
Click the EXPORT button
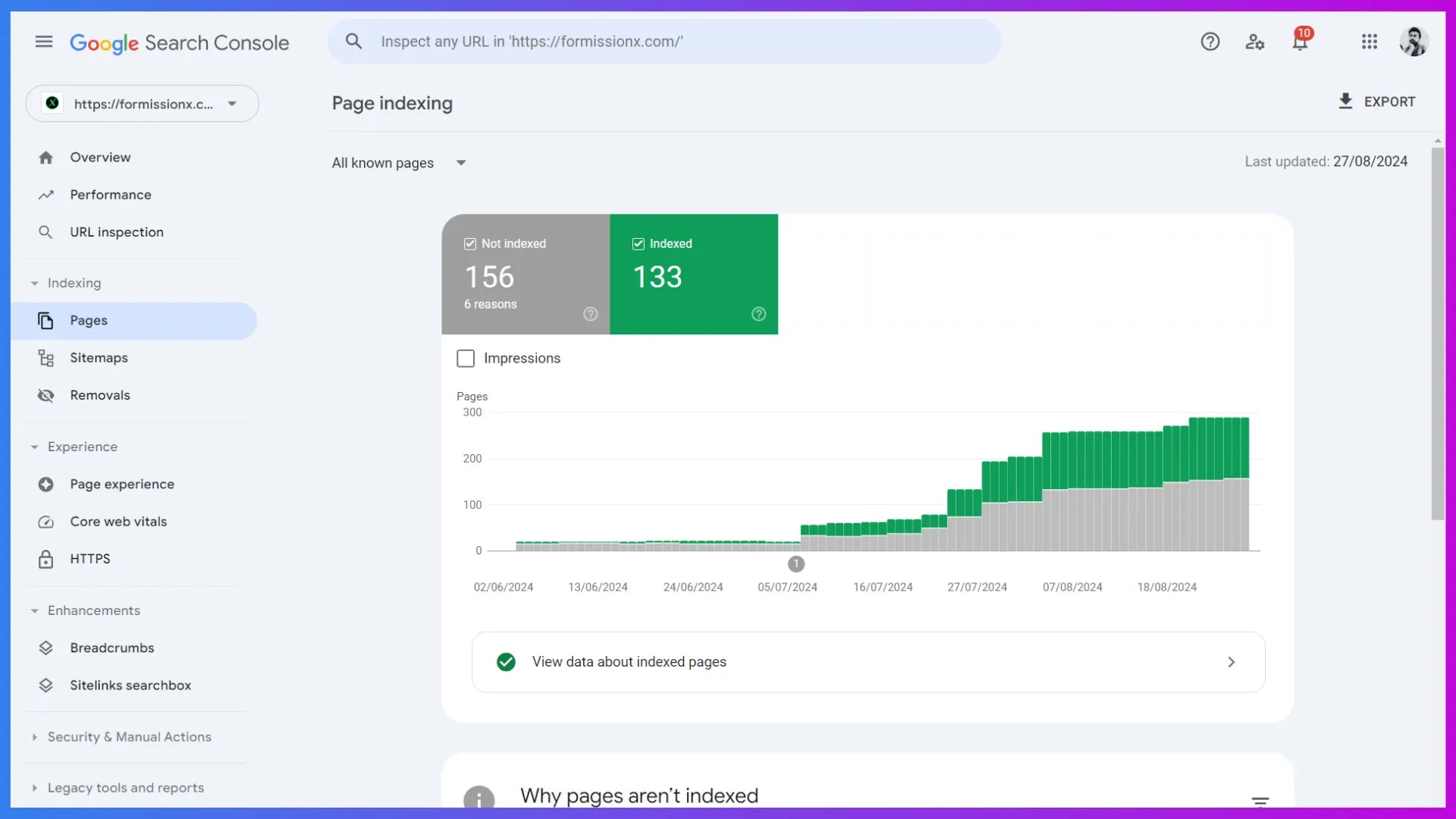point(1377,101)
